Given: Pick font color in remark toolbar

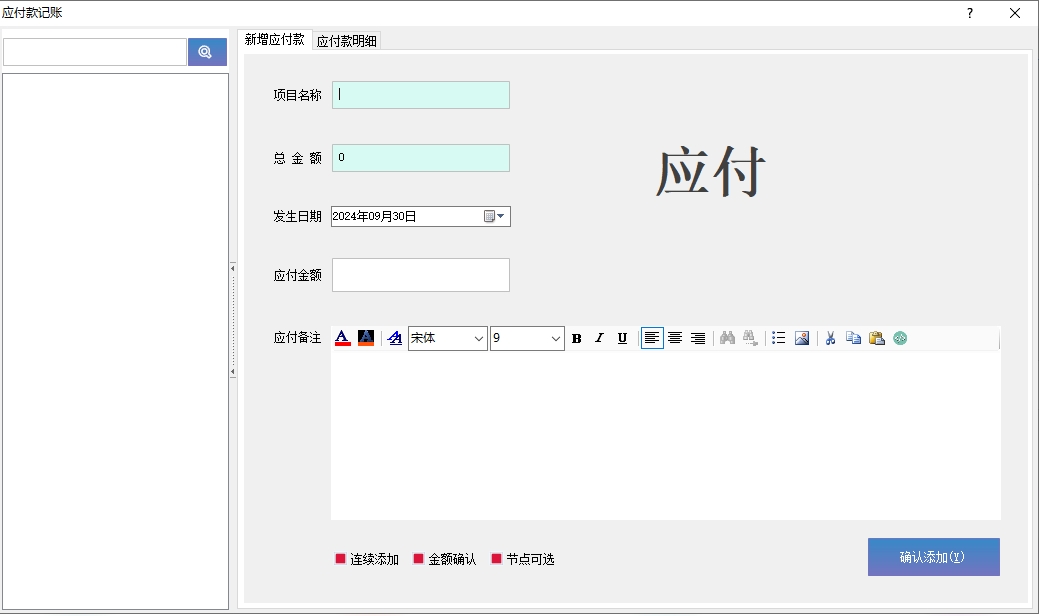Looking at the screenshot, I should coord(343,338).
